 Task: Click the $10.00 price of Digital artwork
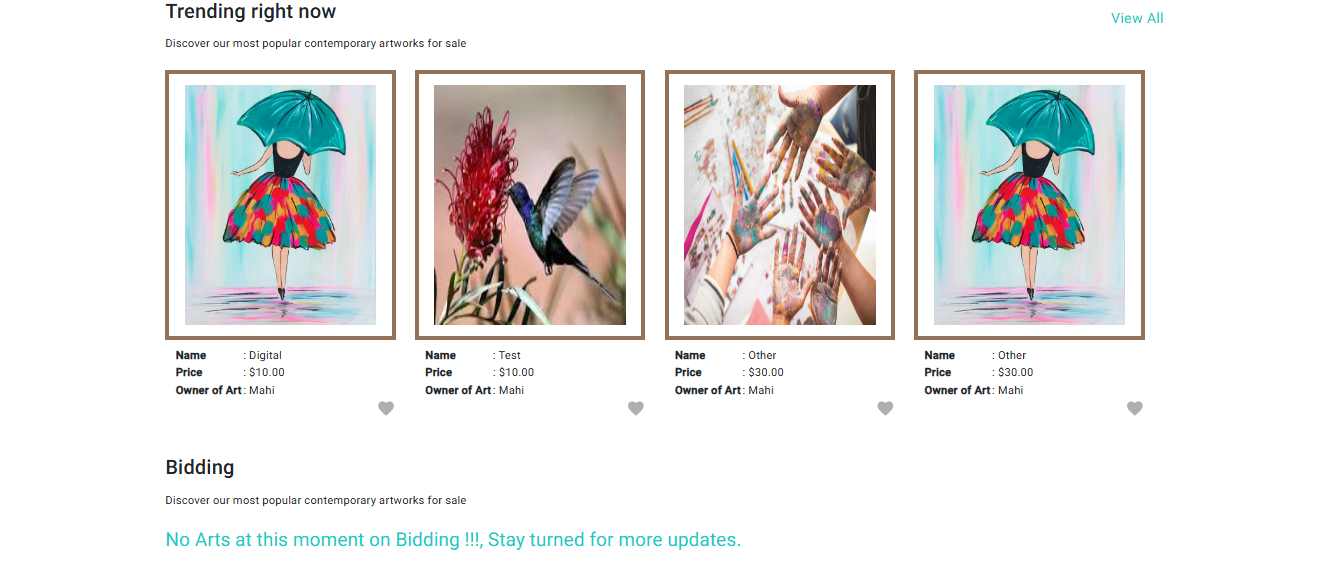pos(267,372)
